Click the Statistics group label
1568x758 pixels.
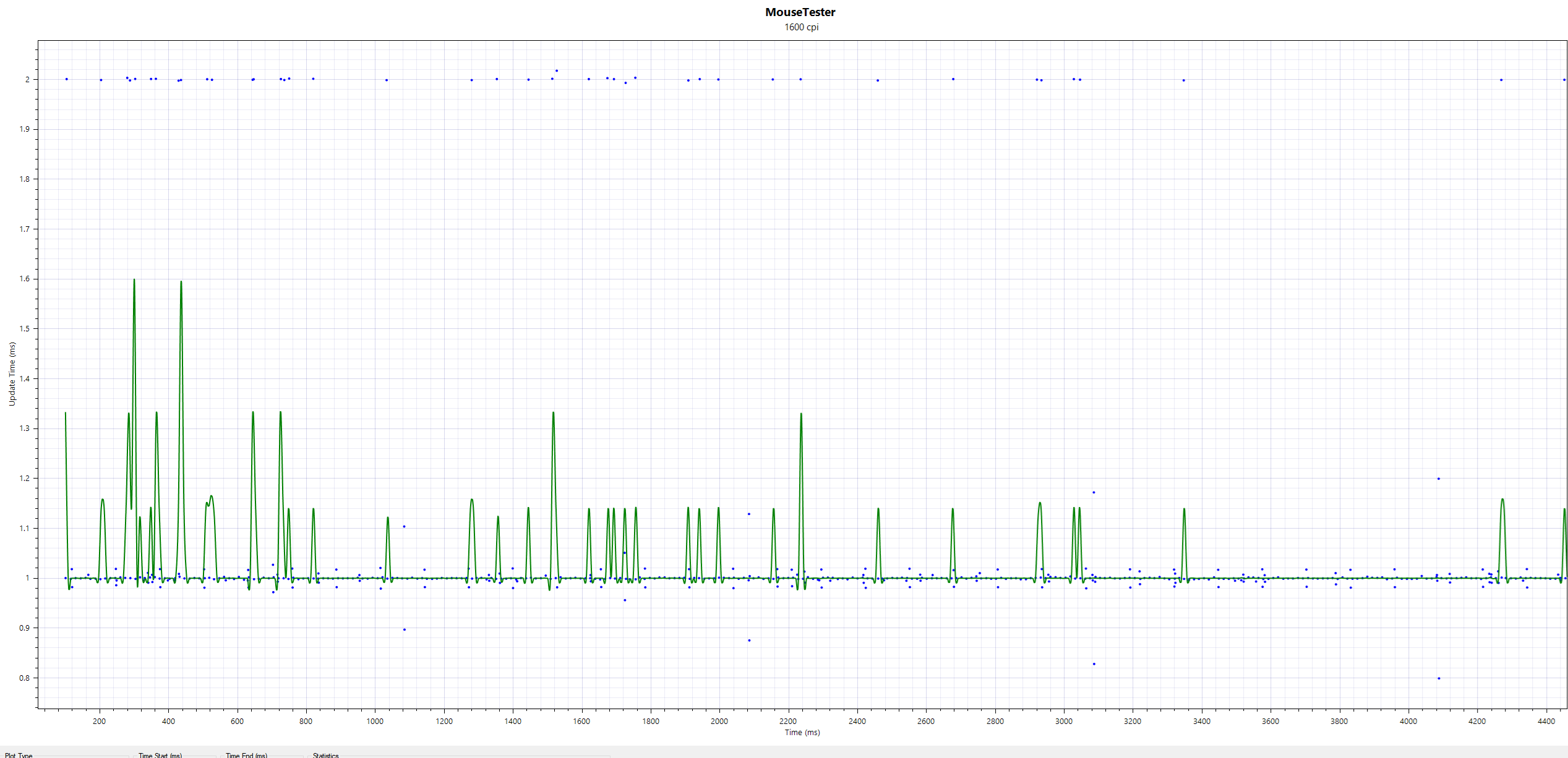coord(326,755)
